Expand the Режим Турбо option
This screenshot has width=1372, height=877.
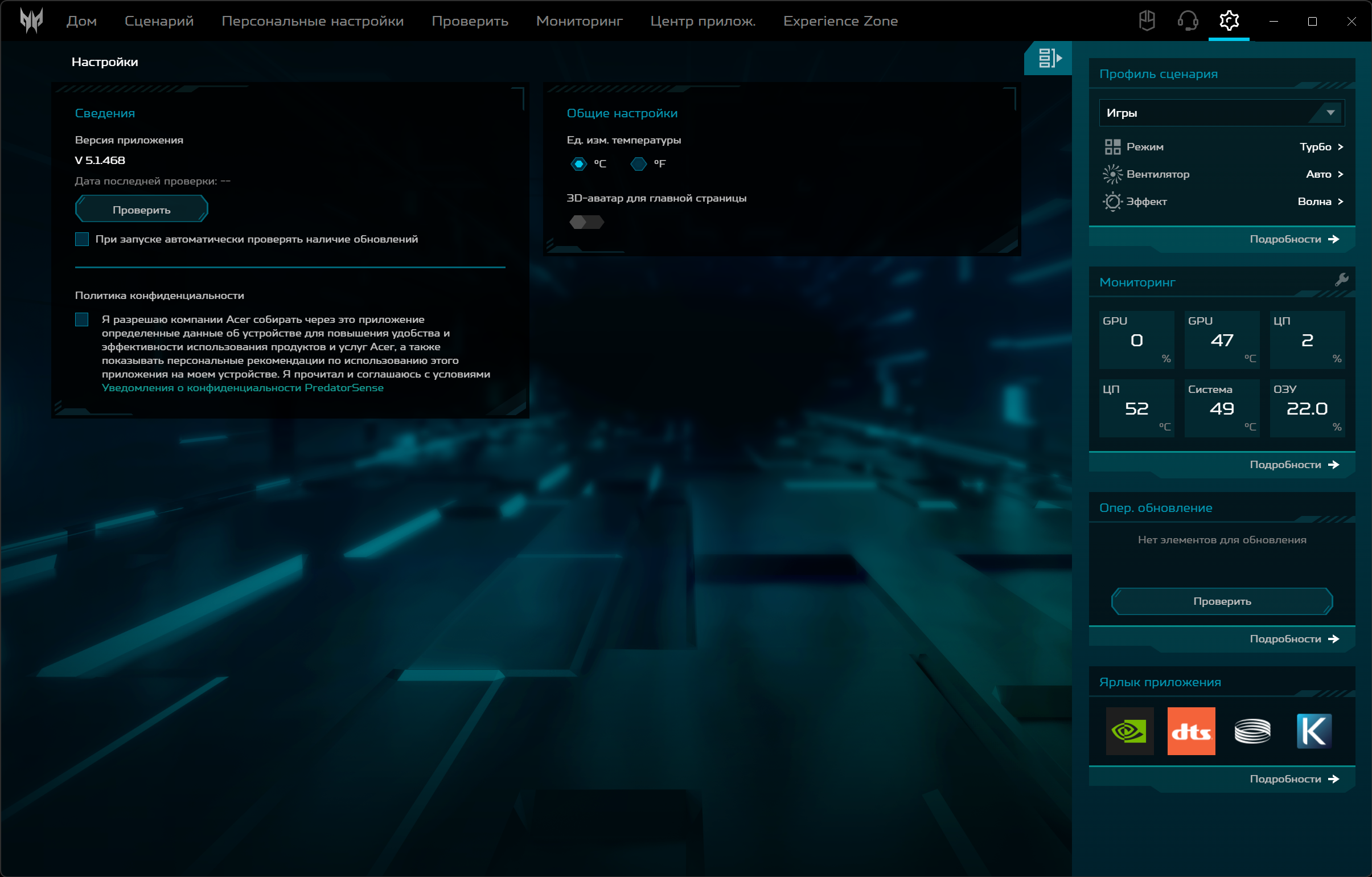click(x=1322, y=147)
